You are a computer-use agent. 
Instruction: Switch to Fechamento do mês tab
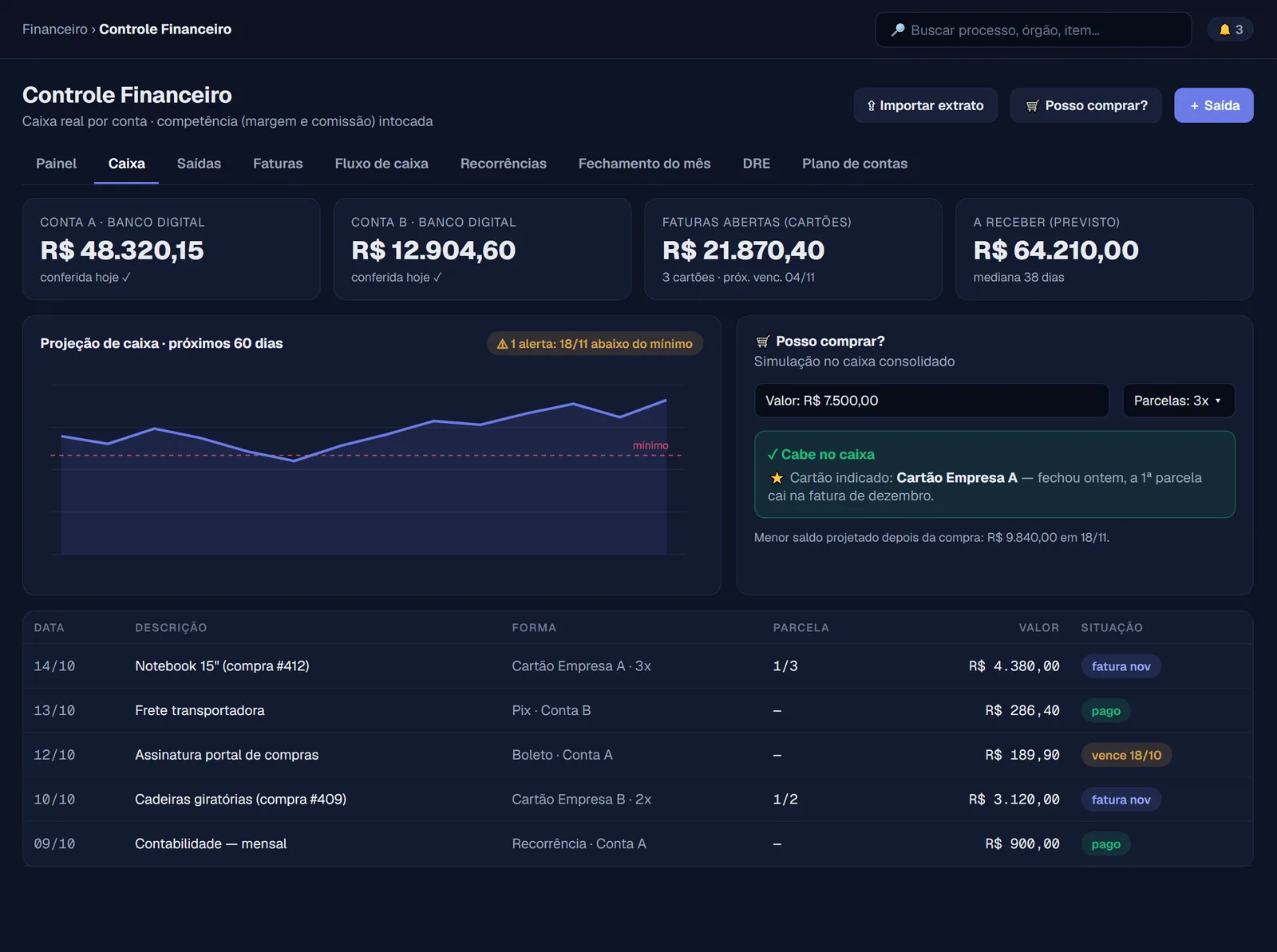pos(644,164)
